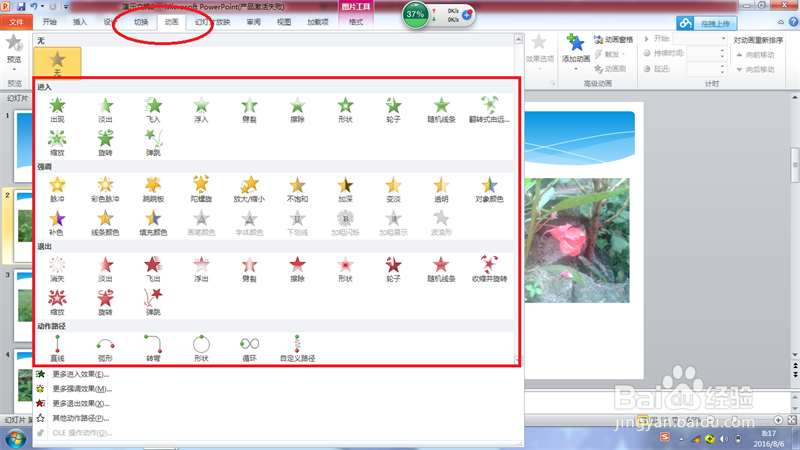
Task: Apply the 直线 motion path
Action: coord(57,348)
